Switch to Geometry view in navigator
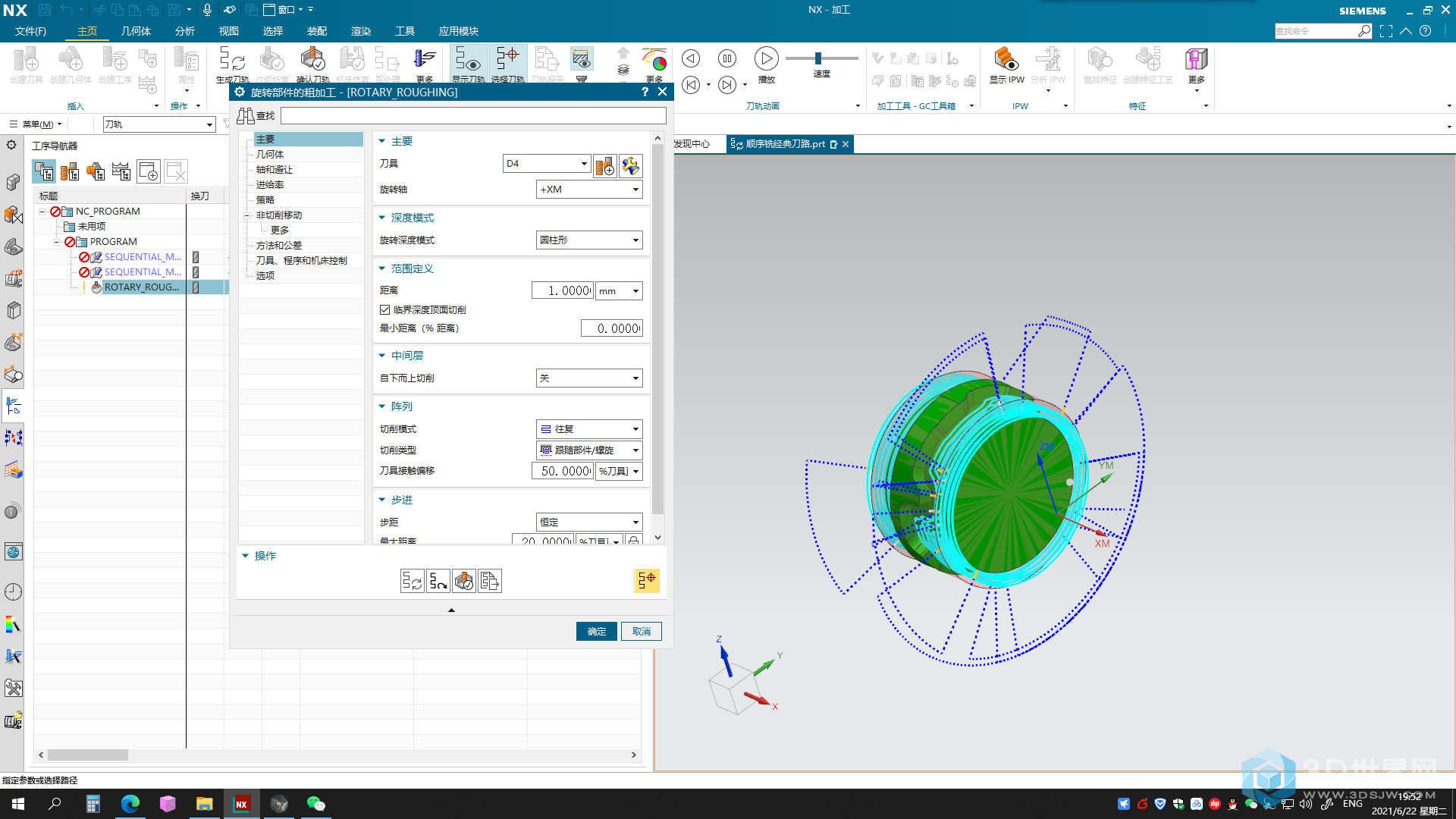This screenshot has width=1456, height=819. (x=96, y=171)
